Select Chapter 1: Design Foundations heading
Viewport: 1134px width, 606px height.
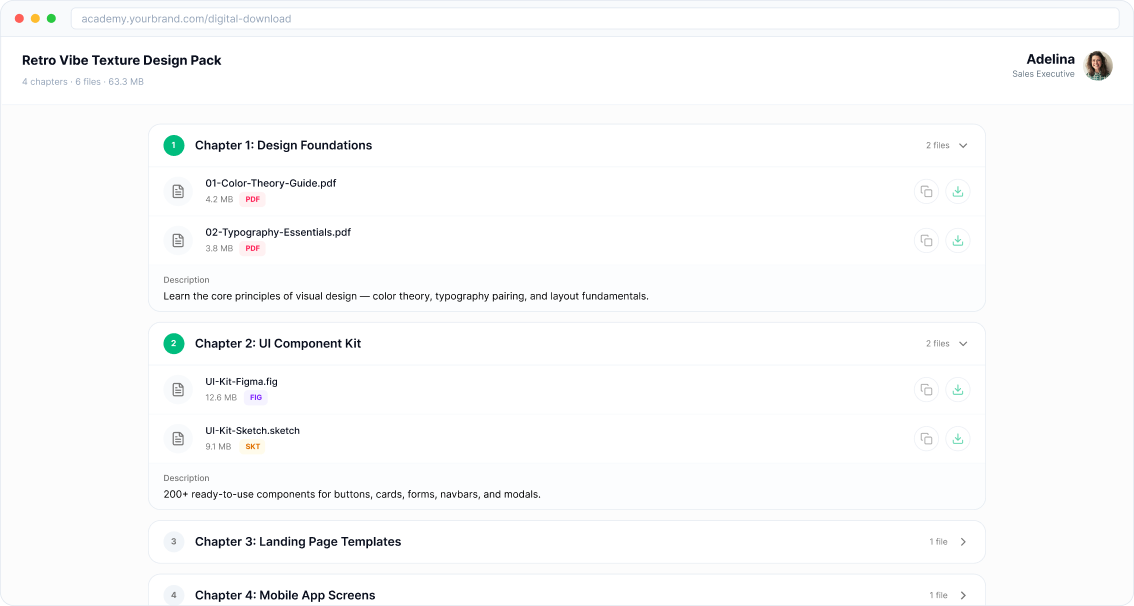coord(283,146)
